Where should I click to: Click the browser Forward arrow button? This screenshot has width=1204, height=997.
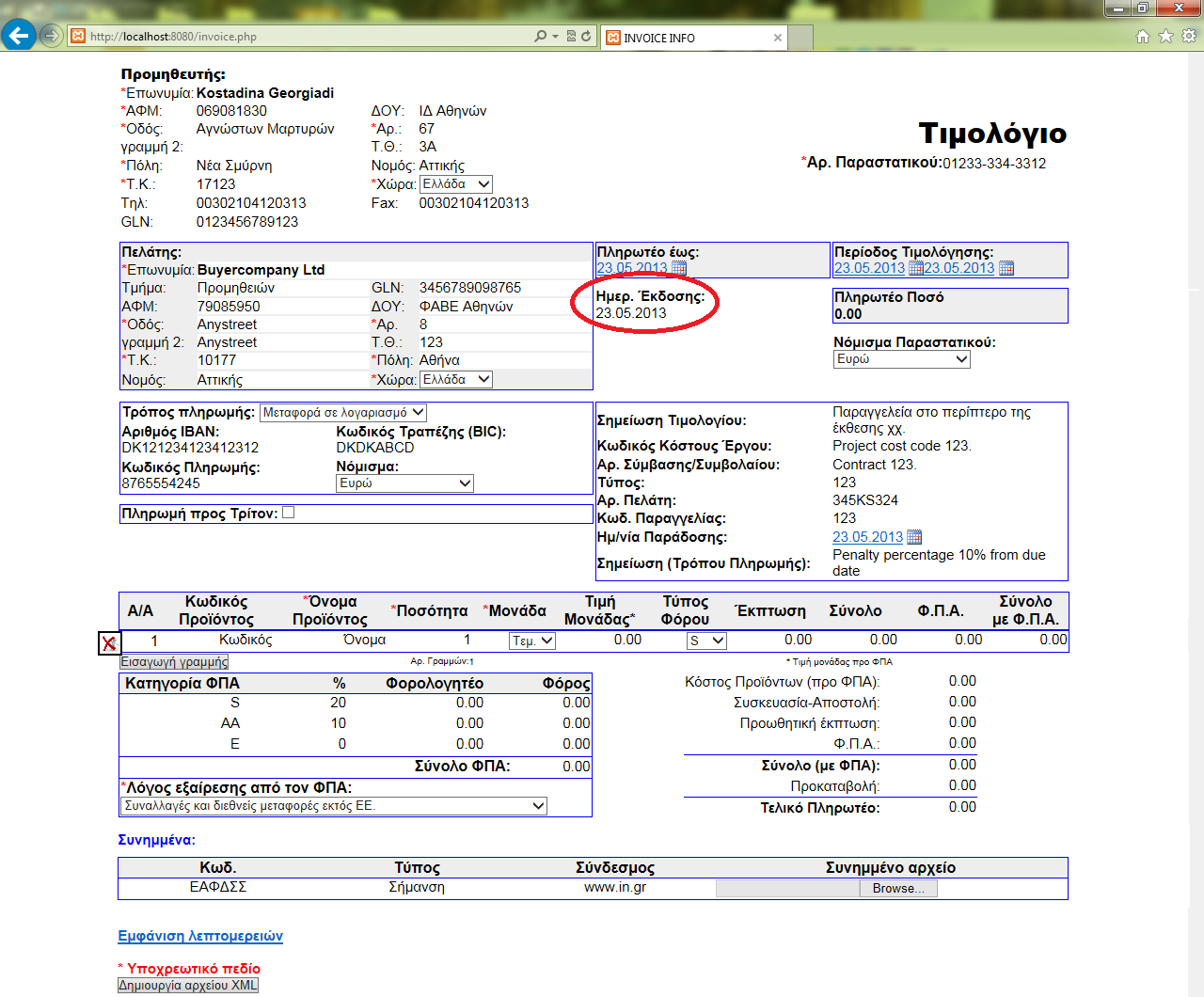[x=52, y=36]
